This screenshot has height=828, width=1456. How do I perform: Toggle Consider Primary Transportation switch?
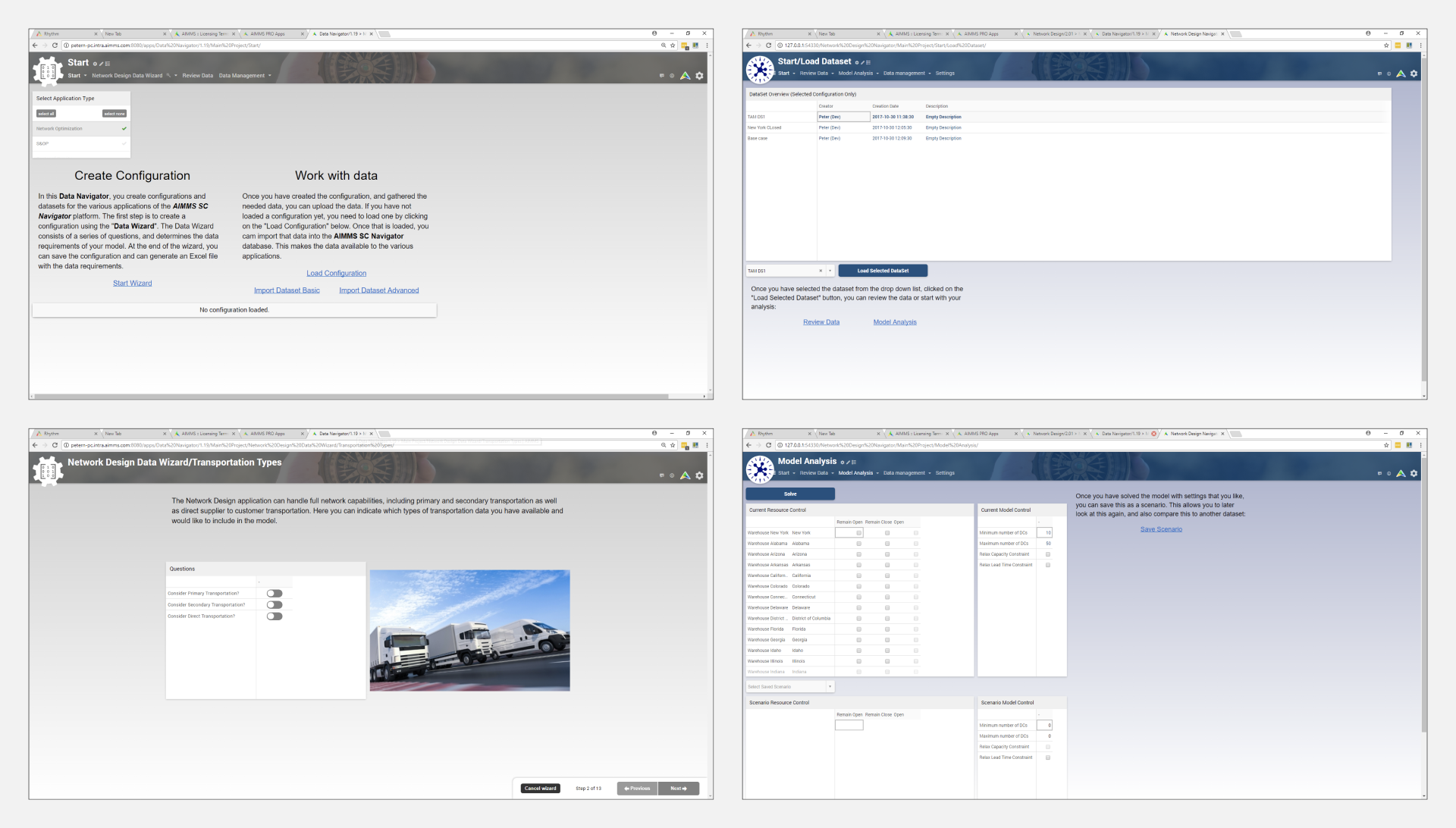click(275, 594)
